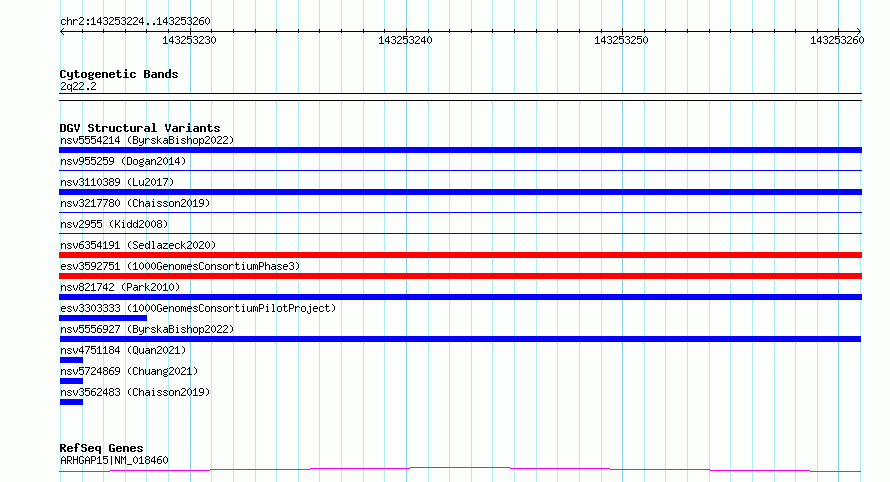
Task: Select the nsv4751184 (Quan2021) label
Action: [123, 350]
